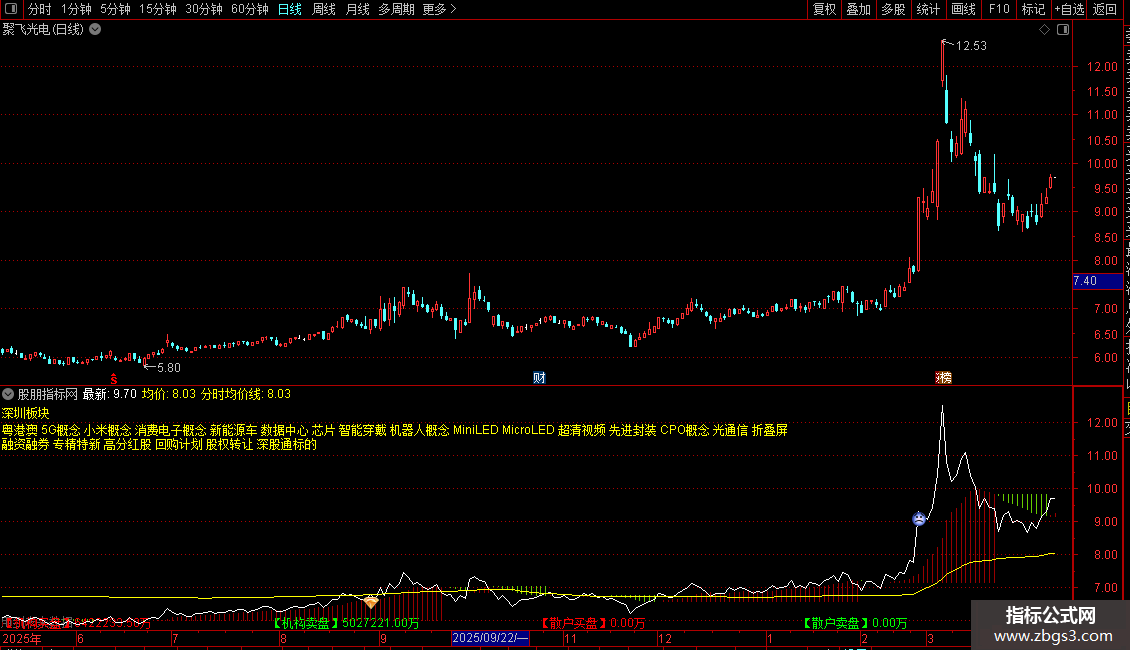Select the 30分钟 period tab
Image resolution: width=1130 pixels, height=650 pixels.
click(203, 9)
